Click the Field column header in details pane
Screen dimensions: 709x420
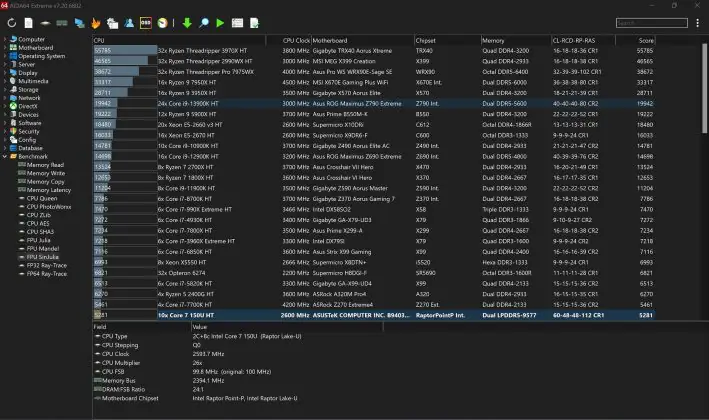pyautogui.click(x=142, y=327)
